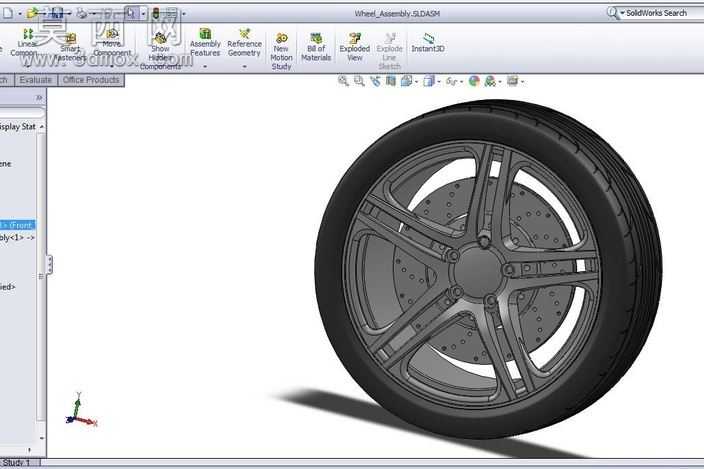The width and height of the screenshot is (704, 469).
Task: Click the View Settings icon
Action: point(512,81)
